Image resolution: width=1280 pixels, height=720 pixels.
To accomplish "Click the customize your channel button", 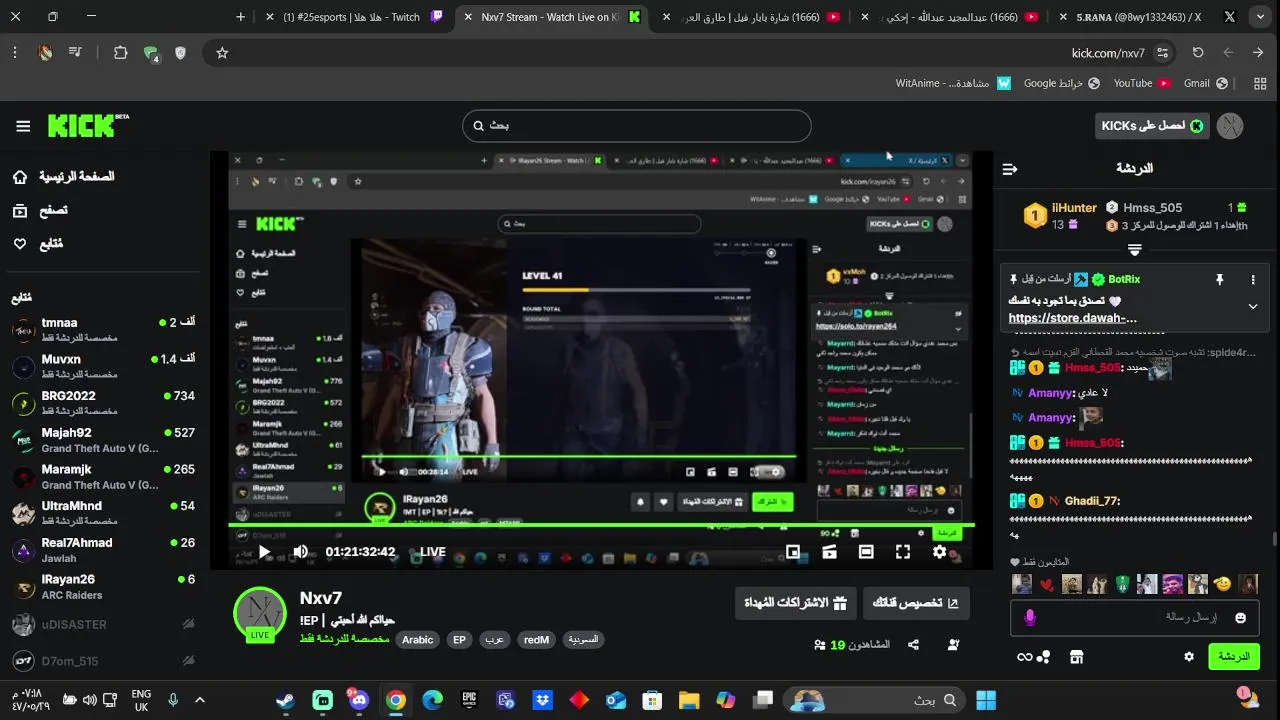I will pos(916,603).
